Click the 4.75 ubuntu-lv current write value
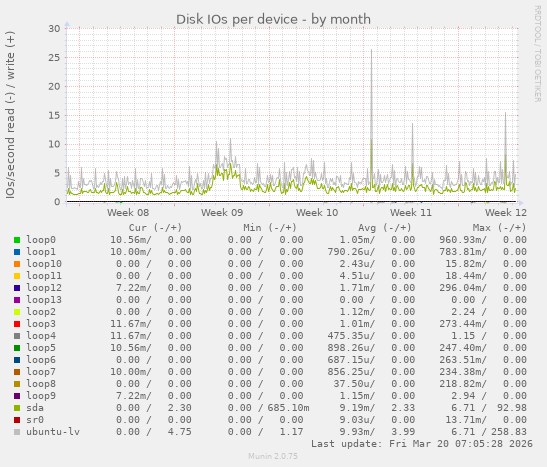This screenshot has height=467, width=547. tap(179, 432)
